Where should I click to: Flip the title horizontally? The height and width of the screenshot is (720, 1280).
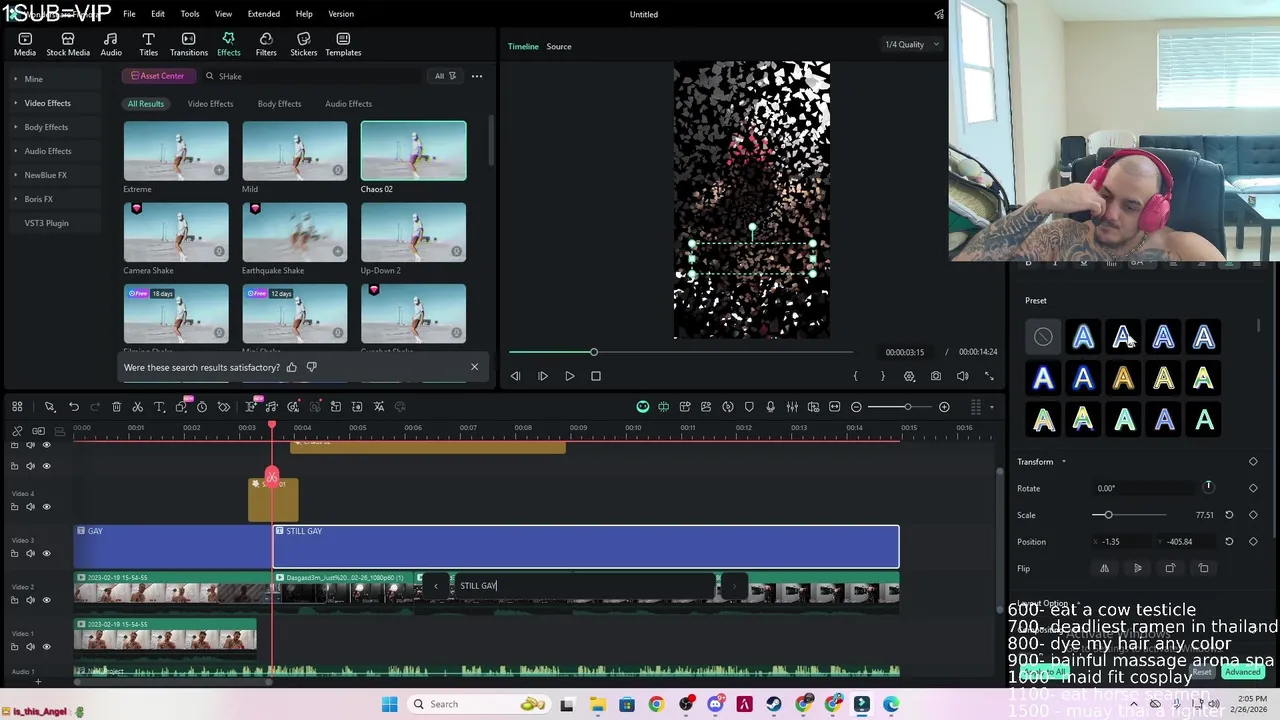1104,568
